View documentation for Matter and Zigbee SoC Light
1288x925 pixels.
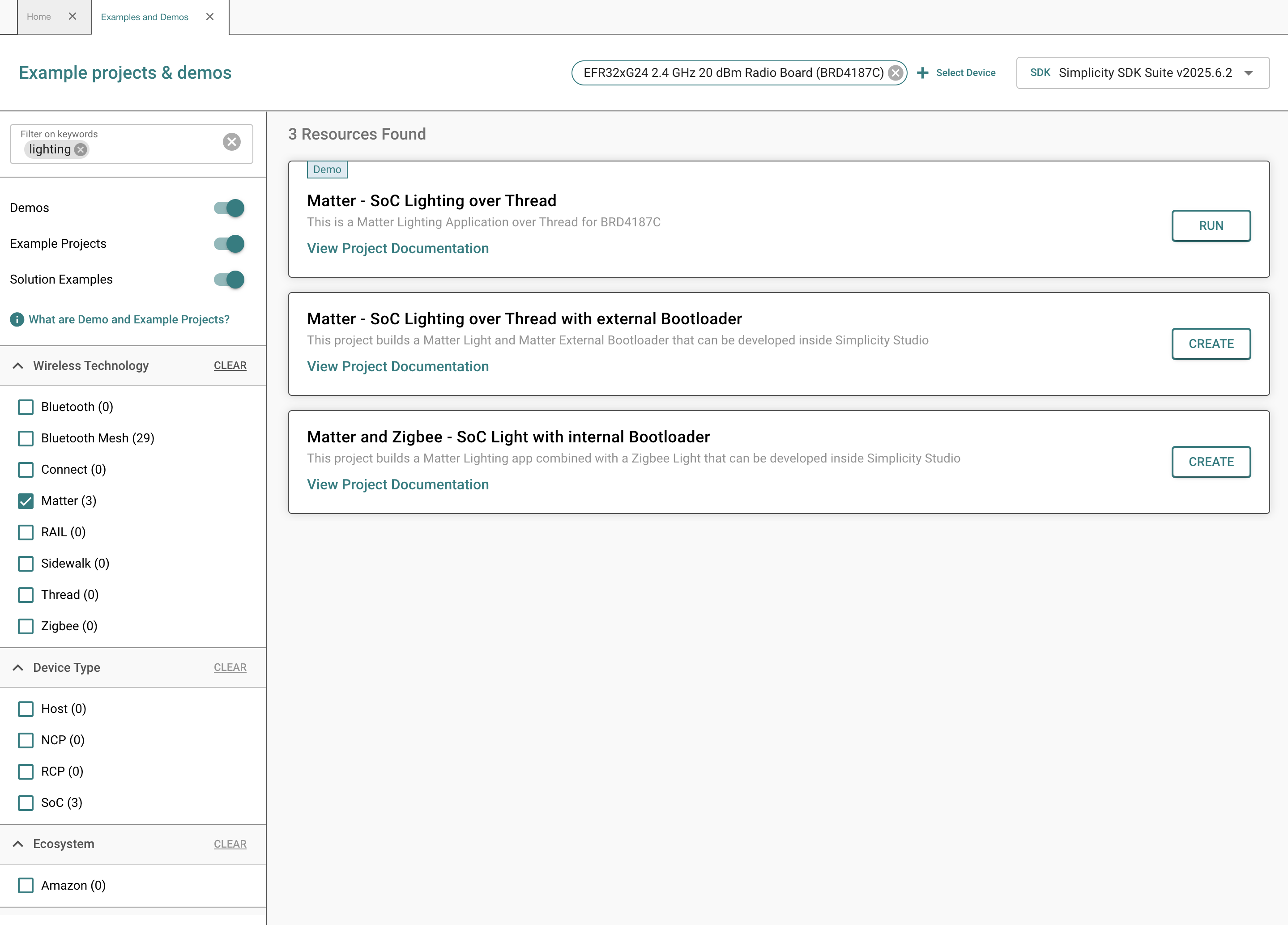point(397,484)
